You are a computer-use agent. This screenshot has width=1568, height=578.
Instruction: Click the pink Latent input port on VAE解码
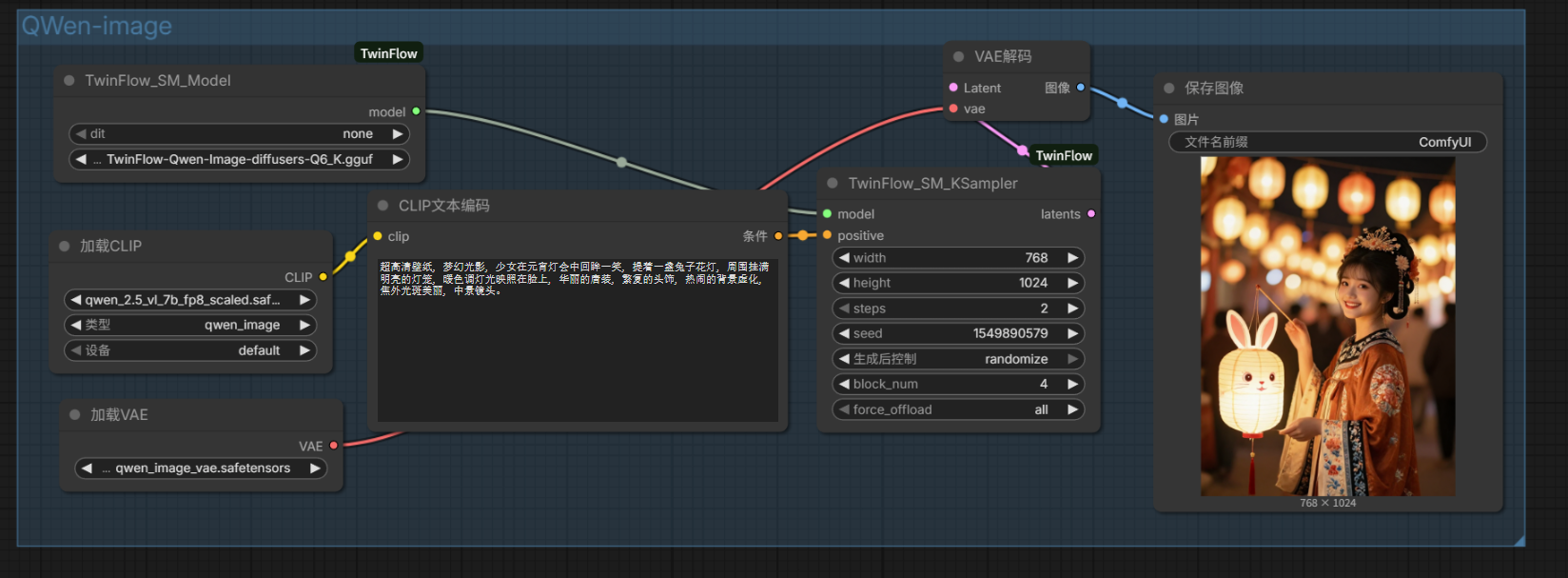pyautogui.click(x=953, y=88)
